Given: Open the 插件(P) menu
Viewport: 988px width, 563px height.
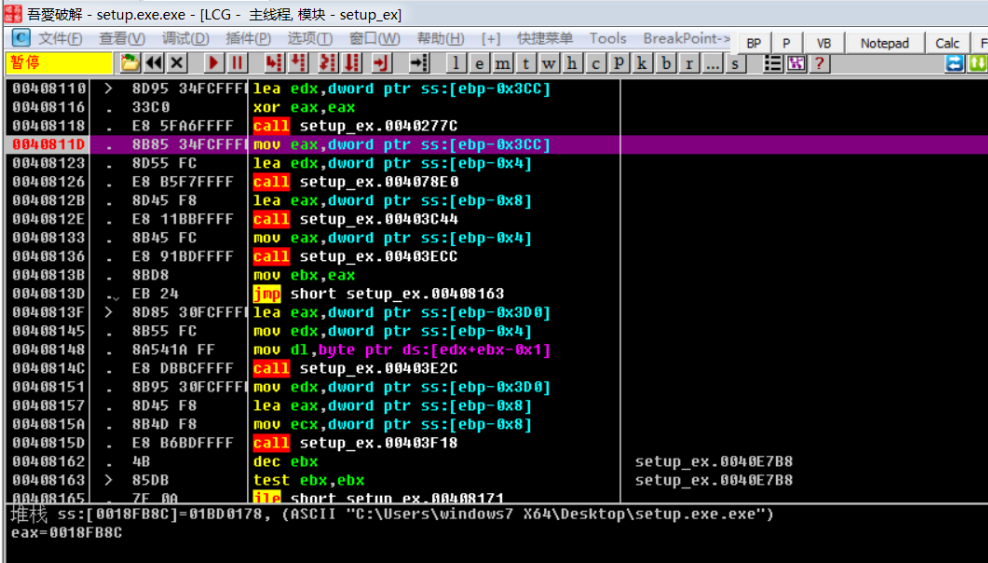Looking at the screenshot, I should point(248,38).
